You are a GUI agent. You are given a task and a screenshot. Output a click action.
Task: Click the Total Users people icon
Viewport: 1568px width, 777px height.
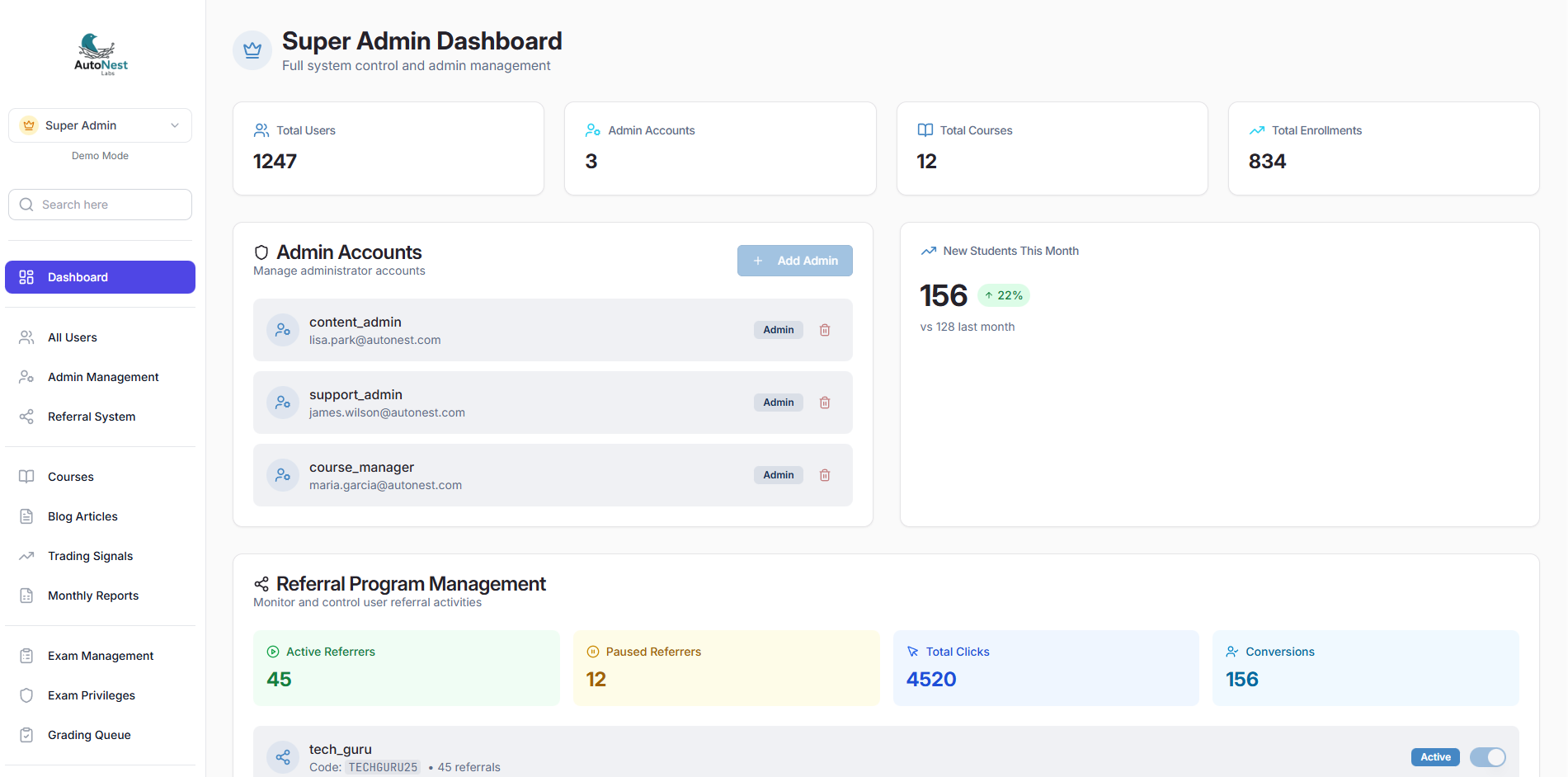coord(261,130)
